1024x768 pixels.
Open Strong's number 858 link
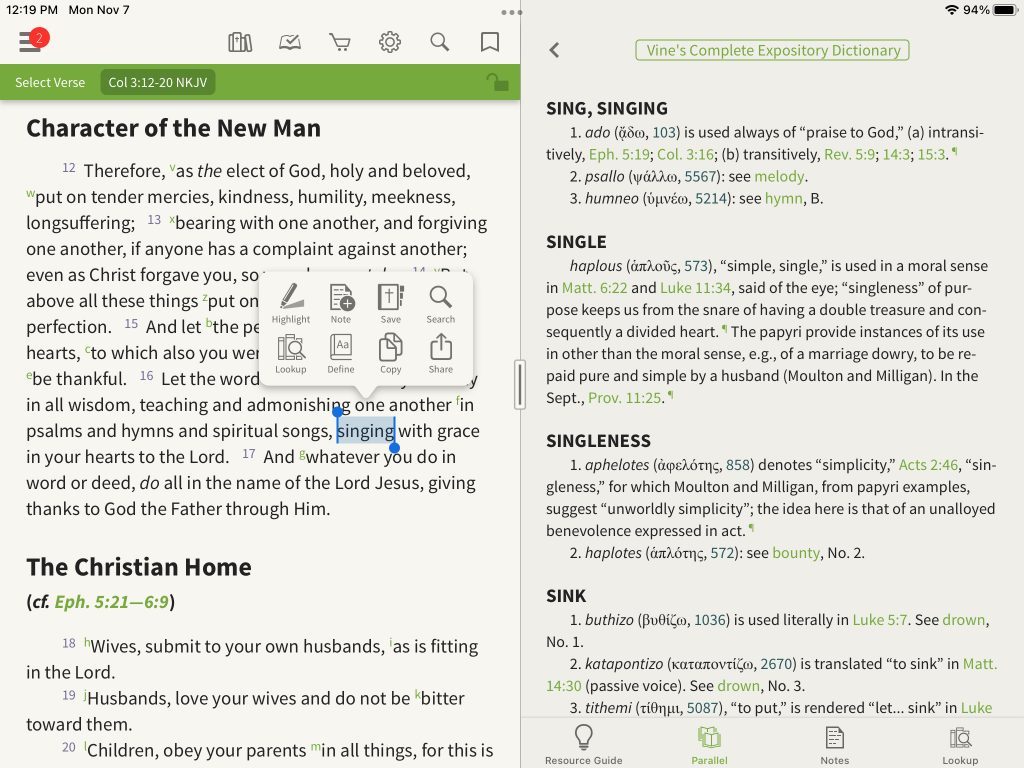point(737,465)
